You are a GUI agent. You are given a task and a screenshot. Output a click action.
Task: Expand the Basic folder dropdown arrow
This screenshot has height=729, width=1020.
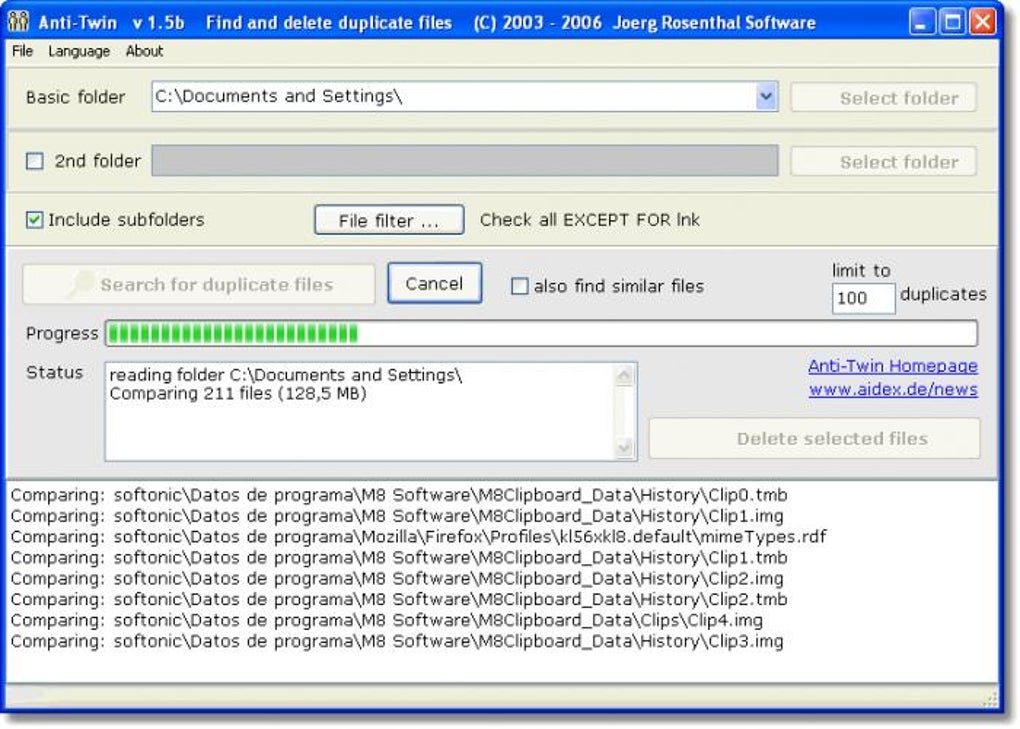pos(766,96)
